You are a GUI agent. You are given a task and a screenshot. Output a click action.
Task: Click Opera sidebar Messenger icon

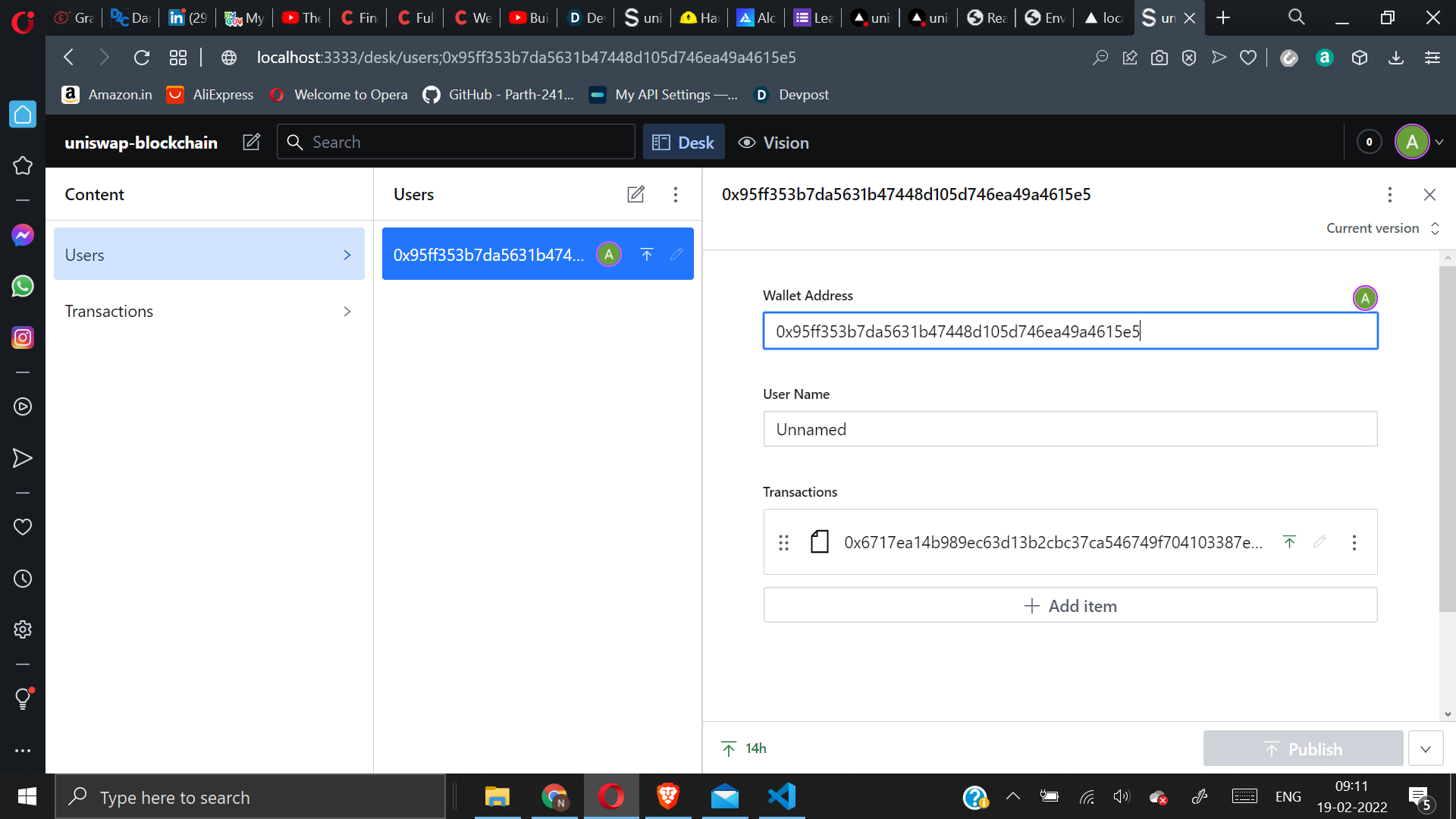click(23, 235)
